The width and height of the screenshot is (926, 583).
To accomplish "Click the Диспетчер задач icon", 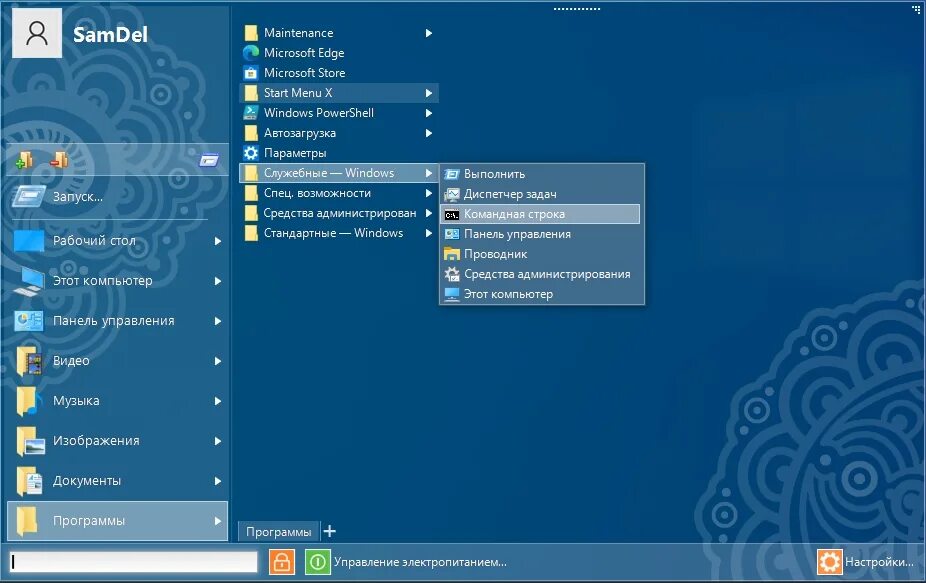I will click(452, 194).
